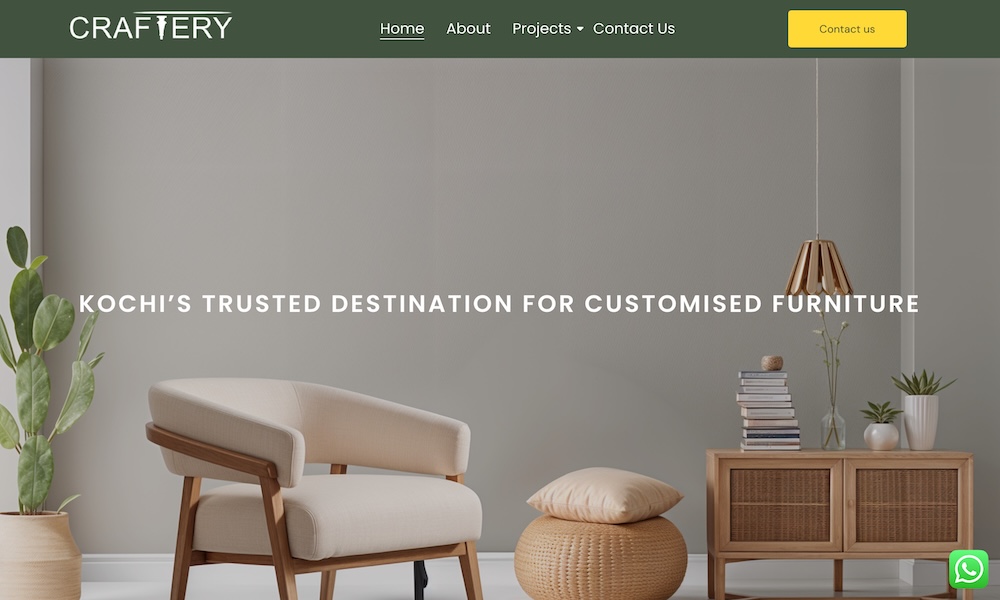Click the hanging wooden pendant lamp
1000x600 pixels.
coord(818,267)
